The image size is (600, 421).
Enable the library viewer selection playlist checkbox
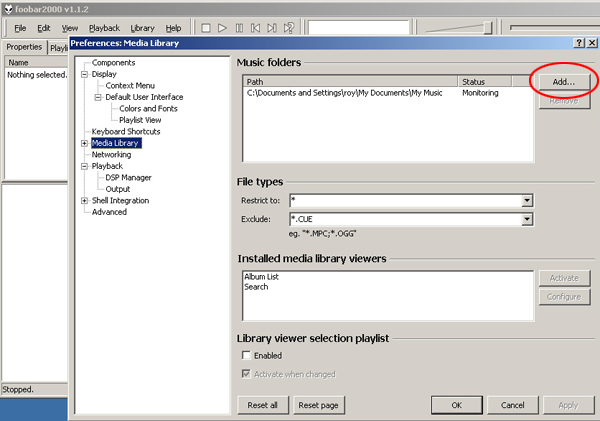coord(246,356)
